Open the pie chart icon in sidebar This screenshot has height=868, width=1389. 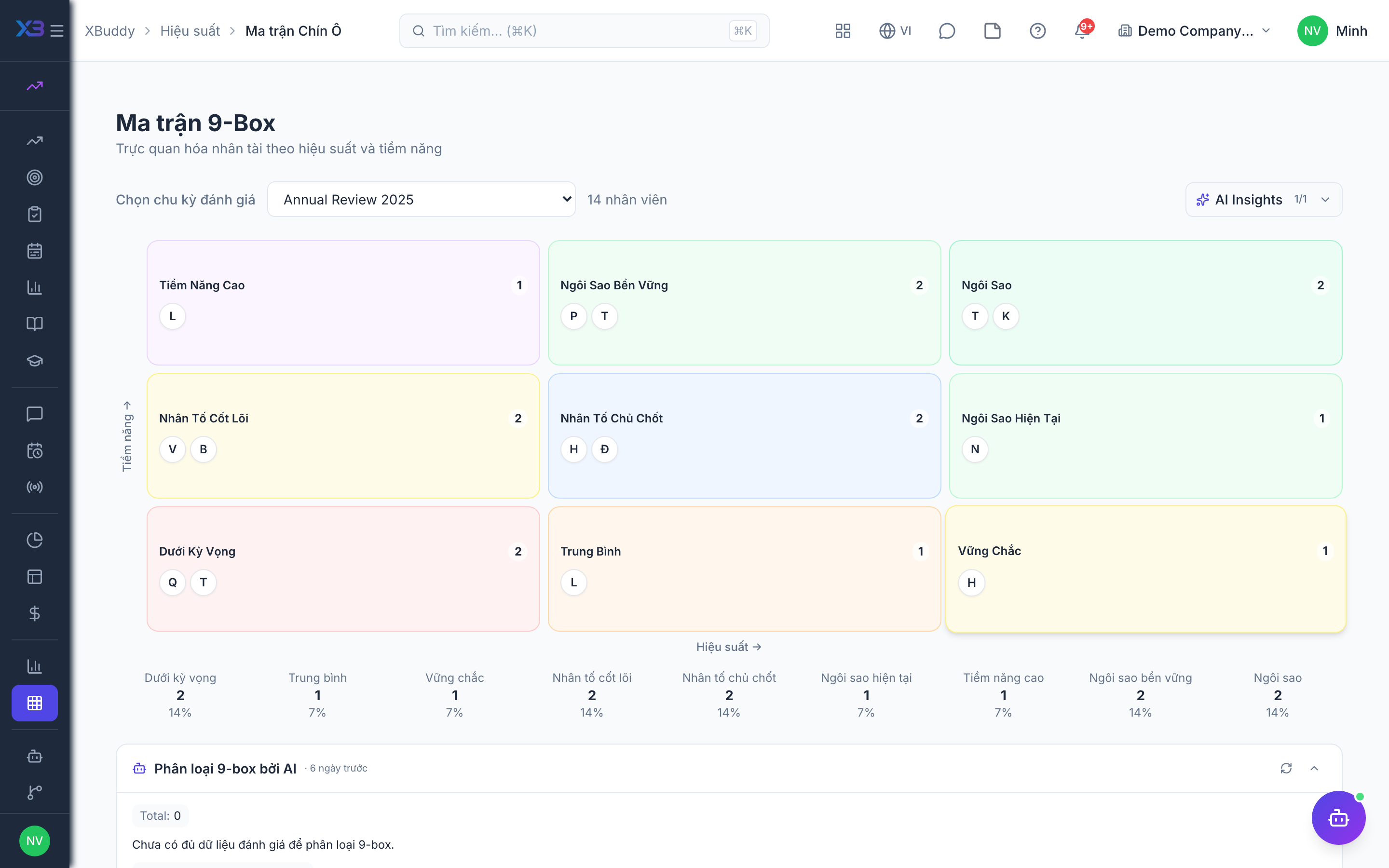tap(34, 540)
